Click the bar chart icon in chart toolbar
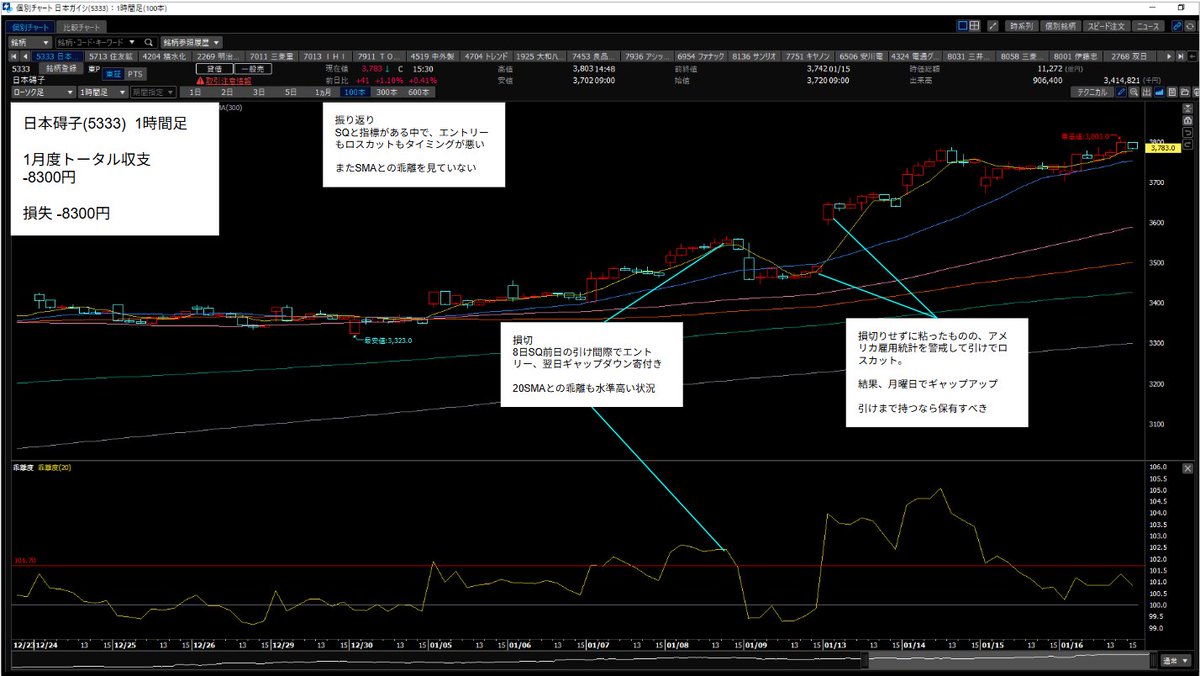The image size is (1200, 676). [x=1147, y=91]
